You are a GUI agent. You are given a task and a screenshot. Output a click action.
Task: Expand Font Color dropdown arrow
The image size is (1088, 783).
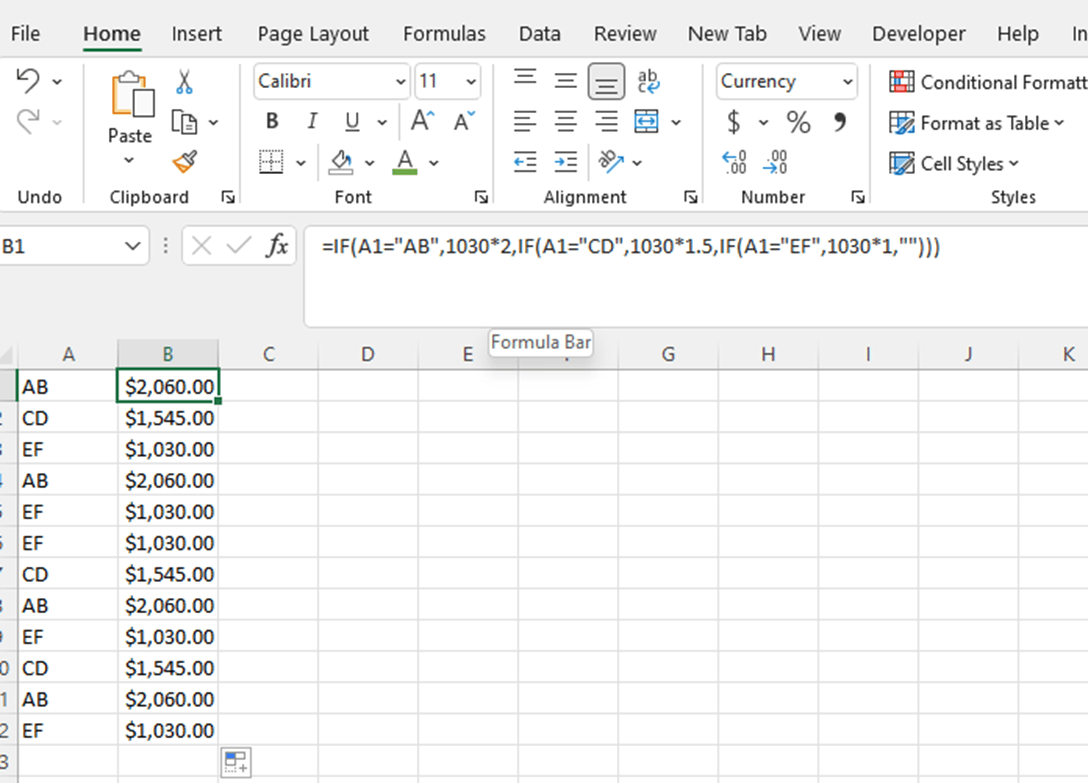tap(434, 163)
